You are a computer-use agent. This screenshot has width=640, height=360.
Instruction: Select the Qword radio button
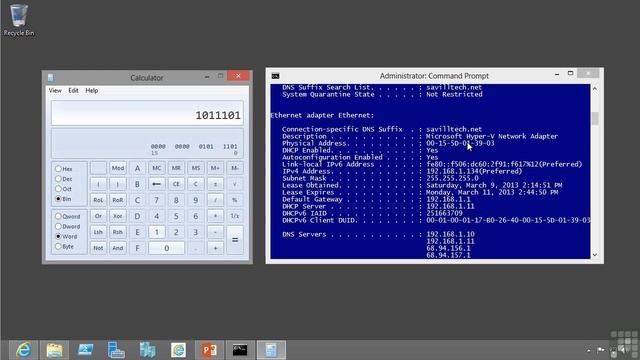click(68, 216)
